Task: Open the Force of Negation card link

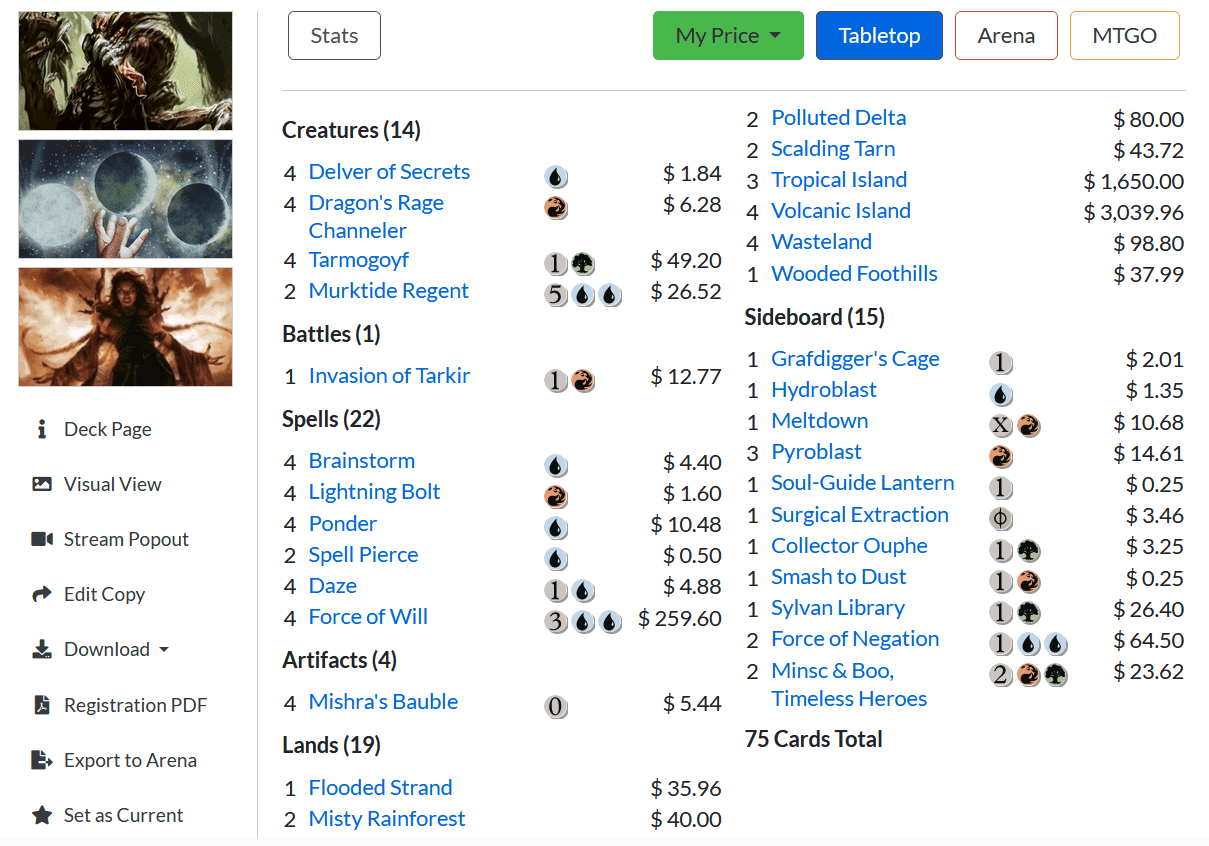Action: click(x=855, y=639)
